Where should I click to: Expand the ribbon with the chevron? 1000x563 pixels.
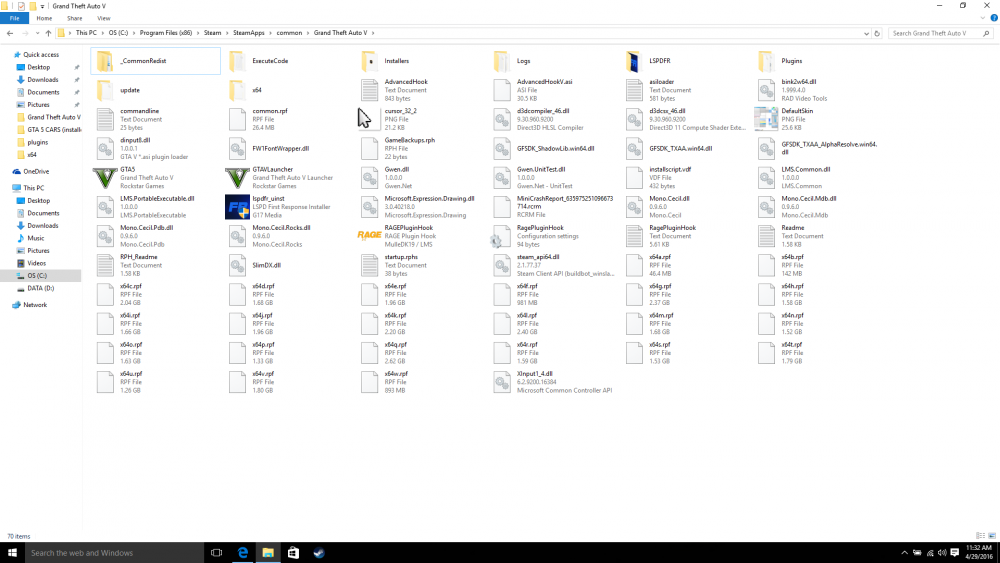pos(983,18)
